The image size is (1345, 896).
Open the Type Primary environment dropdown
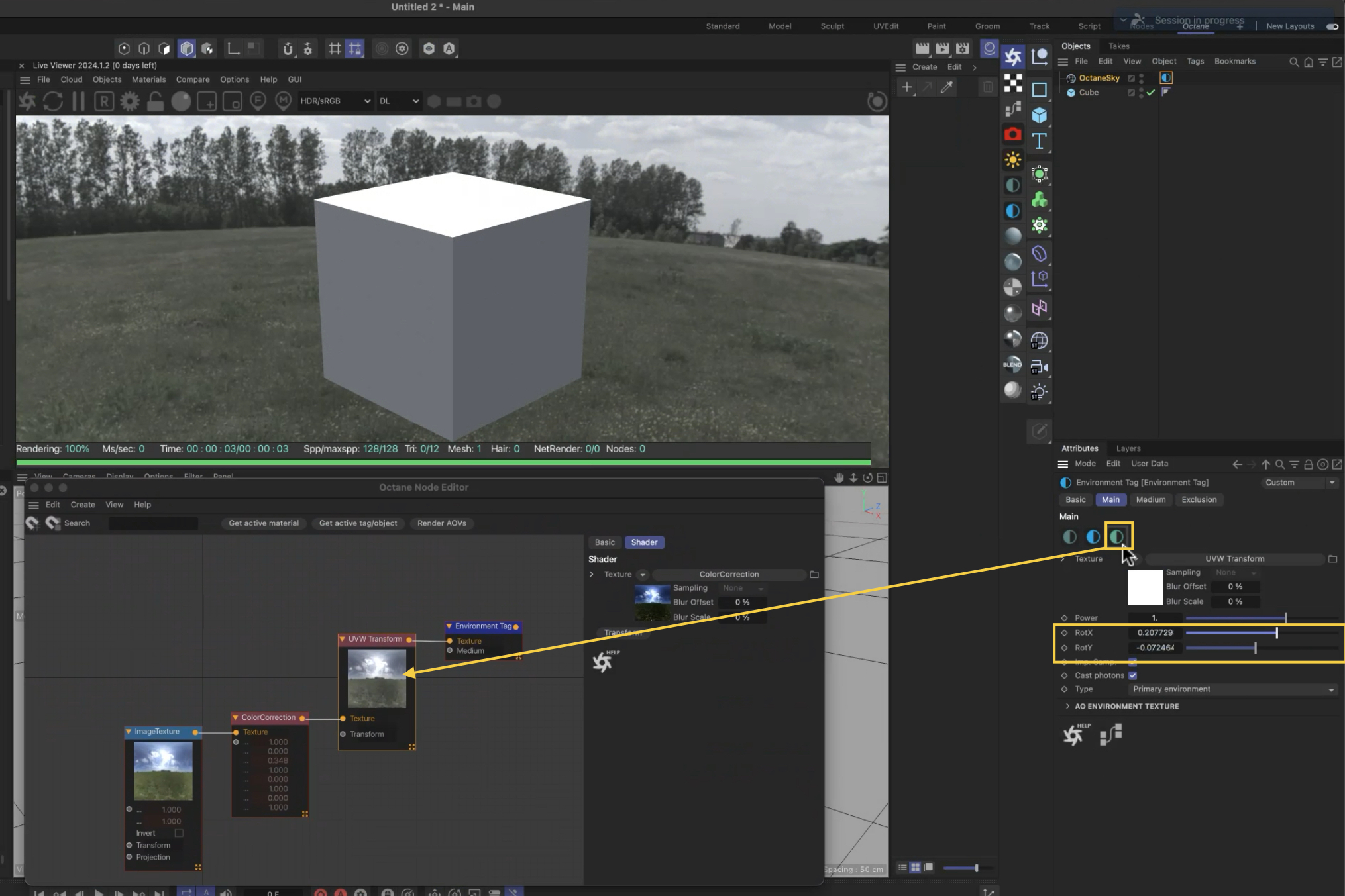[x=1232, y=689]
